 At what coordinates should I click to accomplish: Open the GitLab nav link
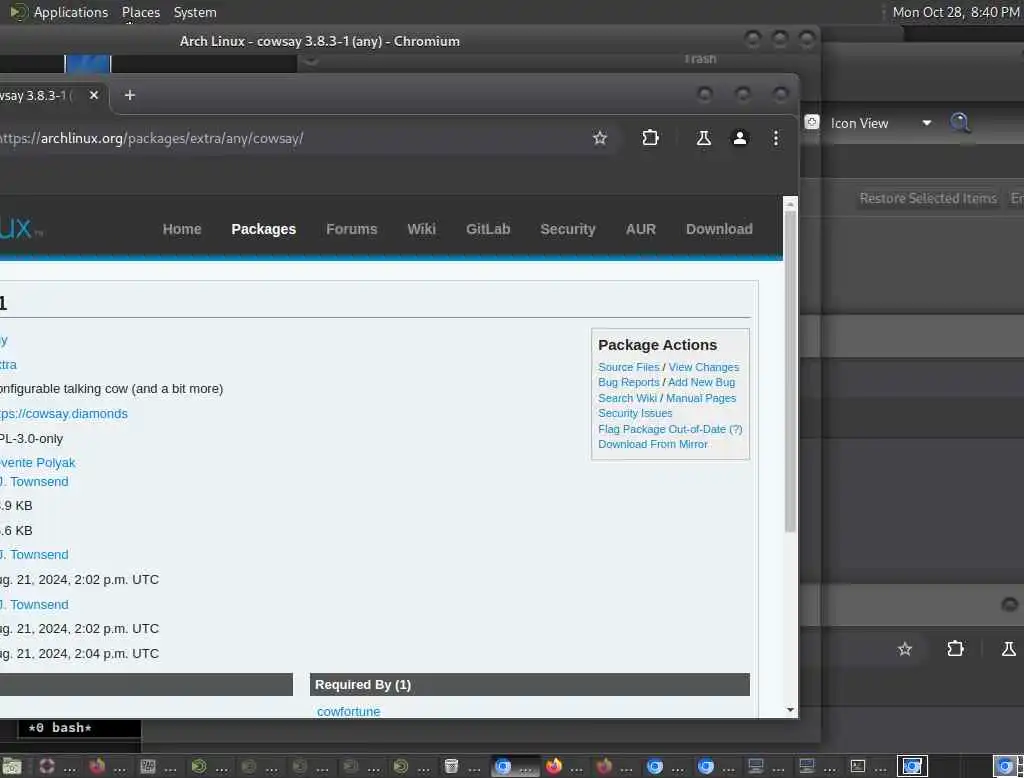488,229
